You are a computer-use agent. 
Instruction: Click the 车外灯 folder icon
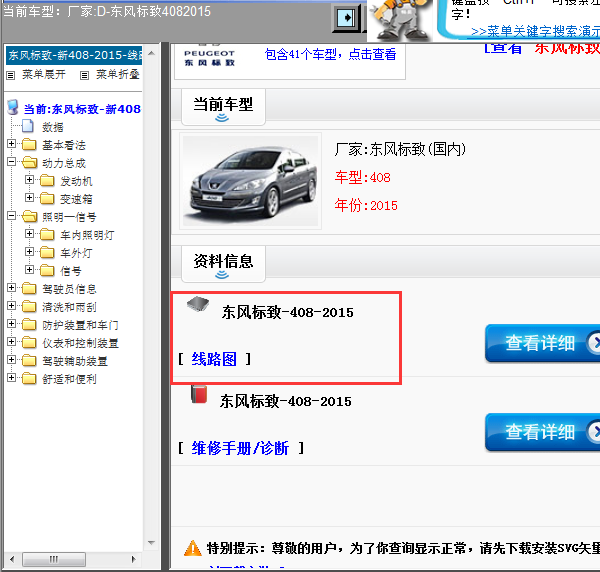click(47, 252)
